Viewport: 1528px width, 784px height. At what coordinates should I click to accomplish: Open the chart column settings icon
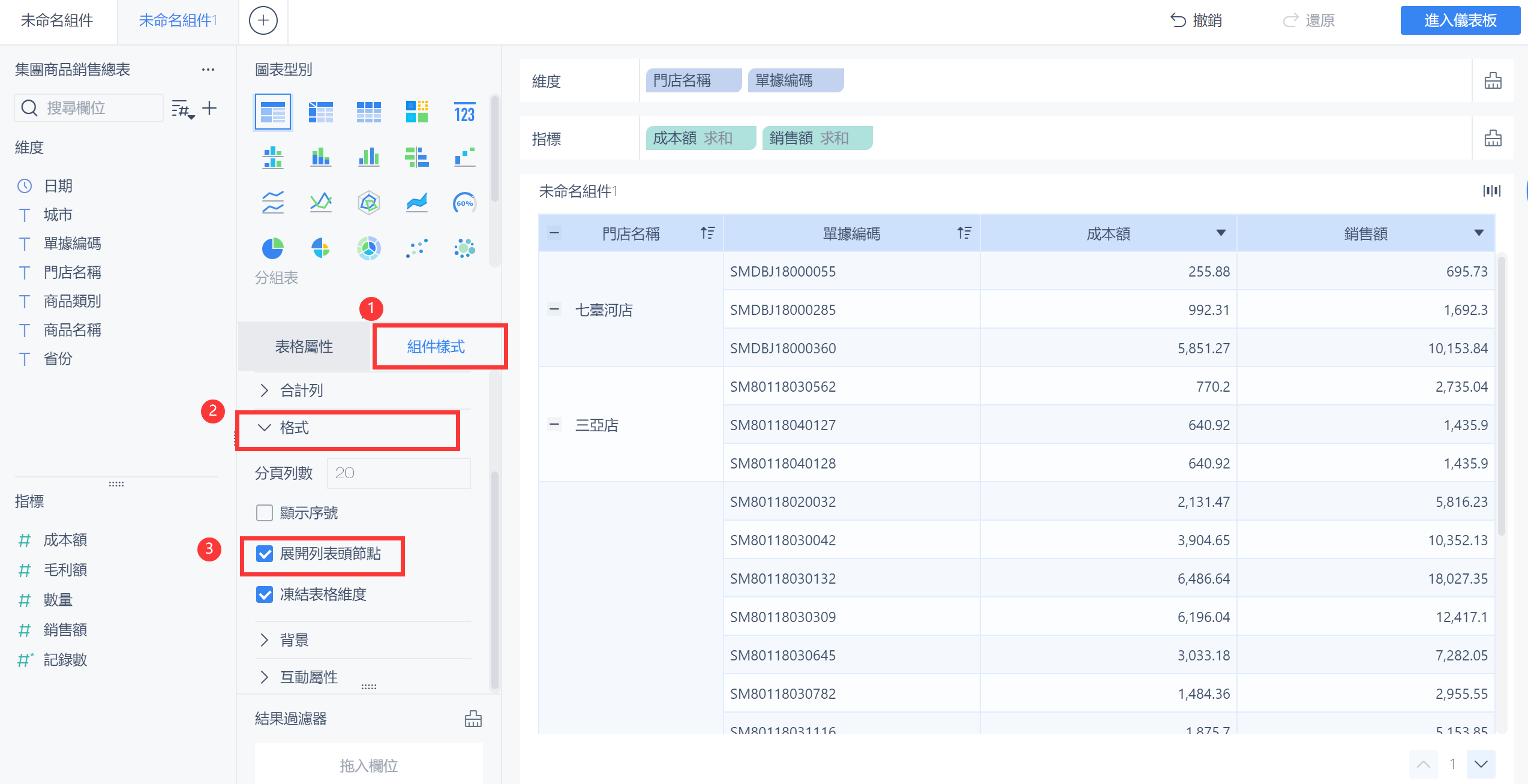click(1491, 191)
